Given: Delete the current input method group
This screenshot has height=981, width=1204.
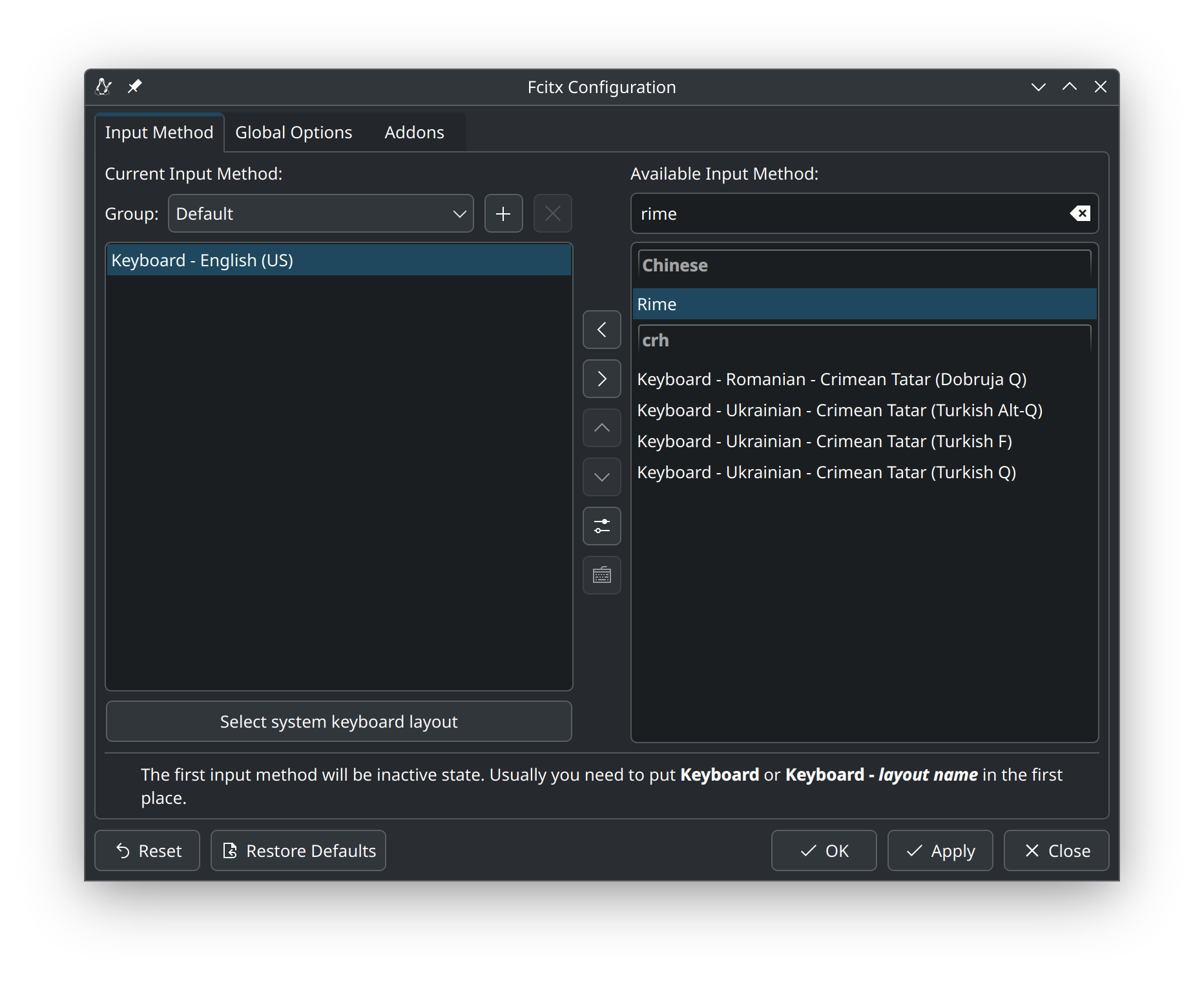Looking at the screenshot, I should [552, 213].
